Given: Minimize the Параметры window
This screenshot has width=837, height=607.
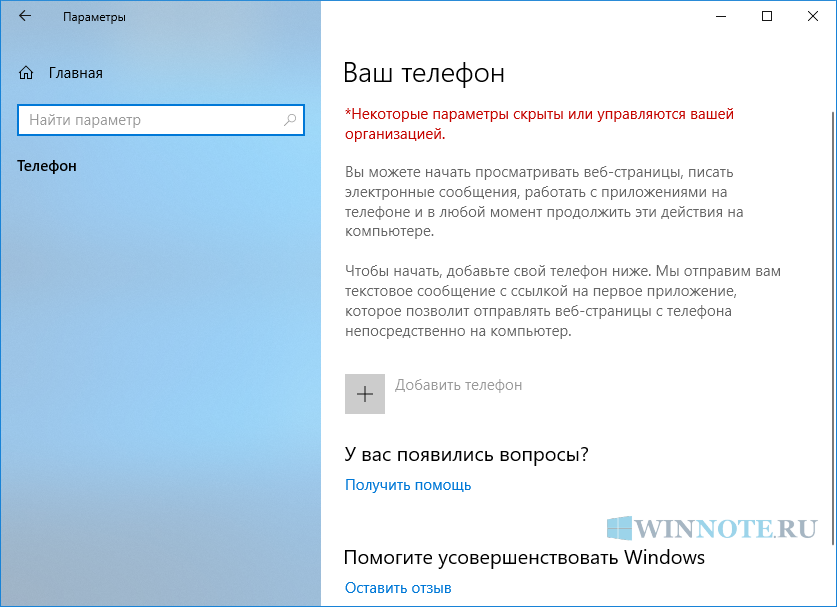Looking at the screenshot, I should pos(719,16).
